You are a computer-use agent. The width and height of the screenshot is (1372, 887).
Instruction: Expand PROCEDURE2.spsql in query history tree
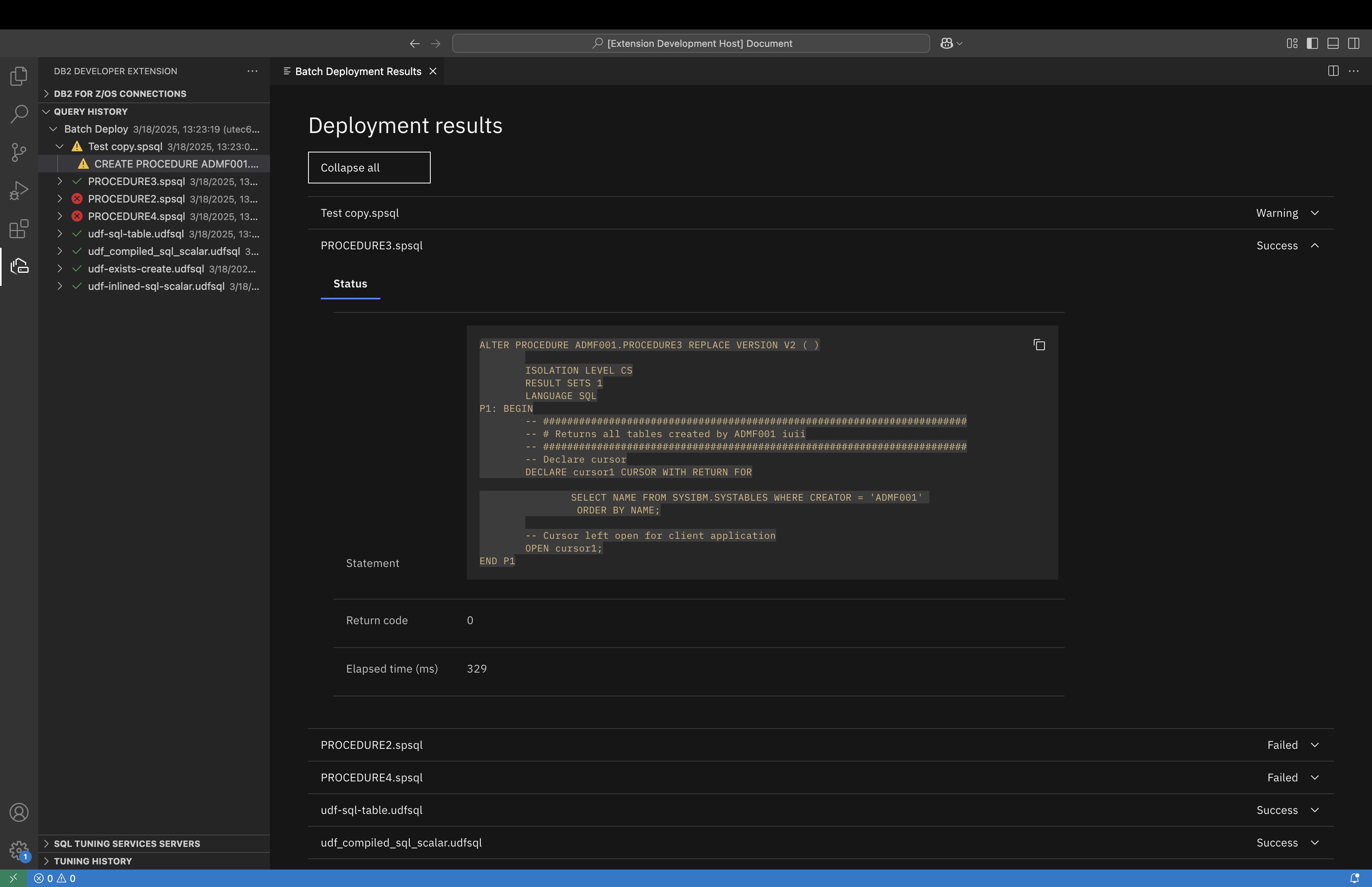point(60,199)
